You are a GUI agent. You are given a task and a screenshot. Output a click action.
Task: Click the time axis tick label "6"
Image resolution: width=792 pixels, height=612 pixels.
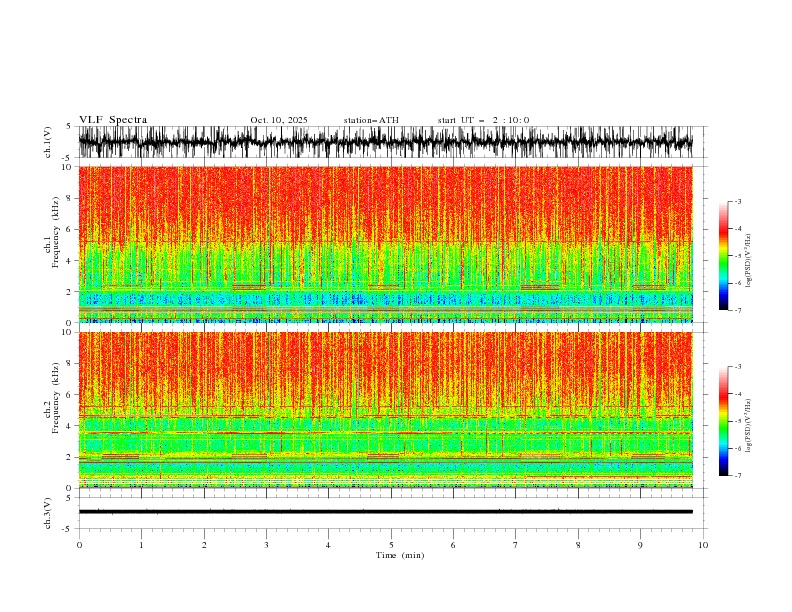(x=453, y=545)
